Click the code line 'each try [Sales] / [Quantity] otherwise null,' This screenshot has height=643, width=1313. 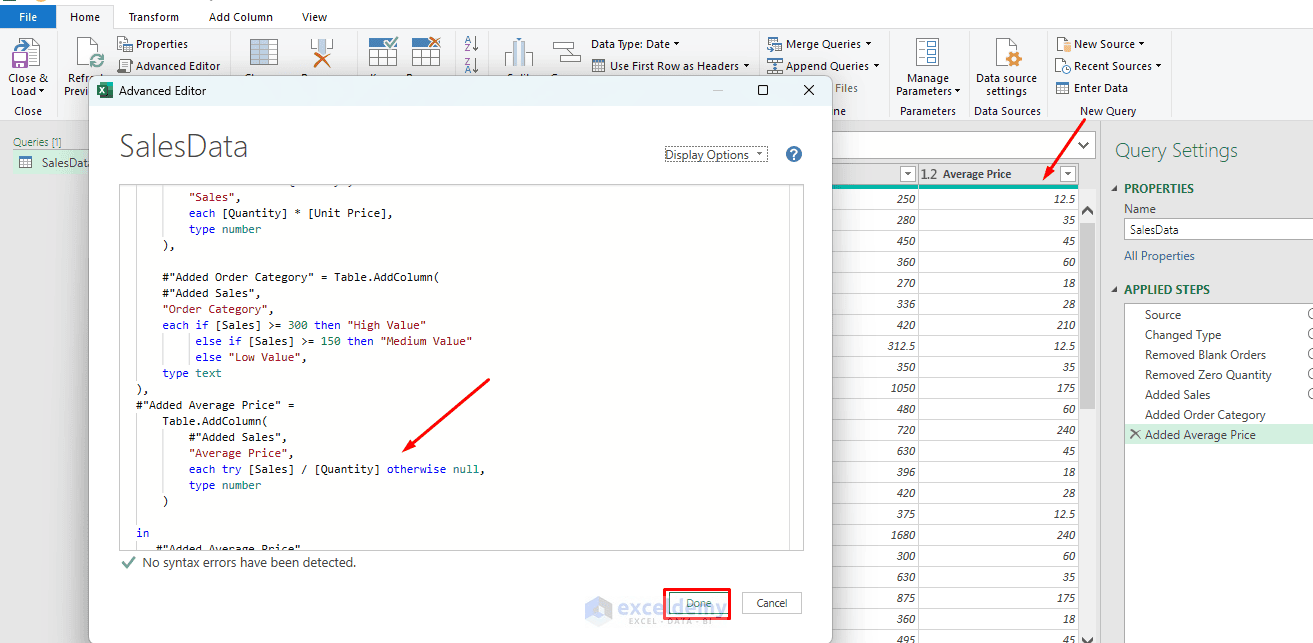point(337,469)
